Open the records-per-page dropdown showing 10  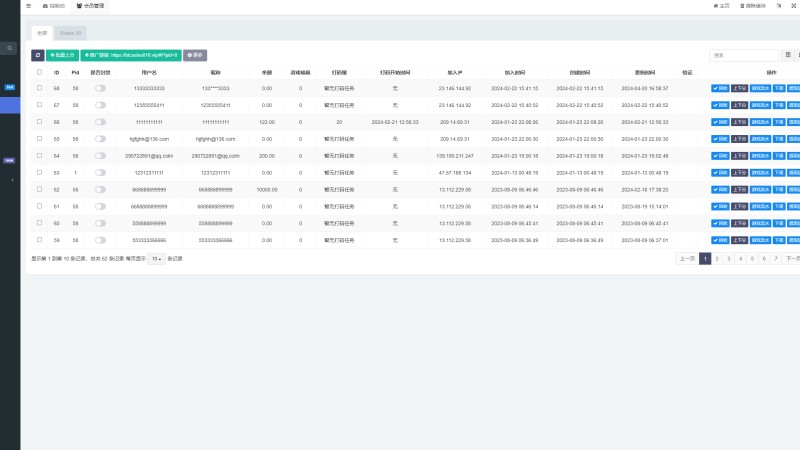(156, 259)
